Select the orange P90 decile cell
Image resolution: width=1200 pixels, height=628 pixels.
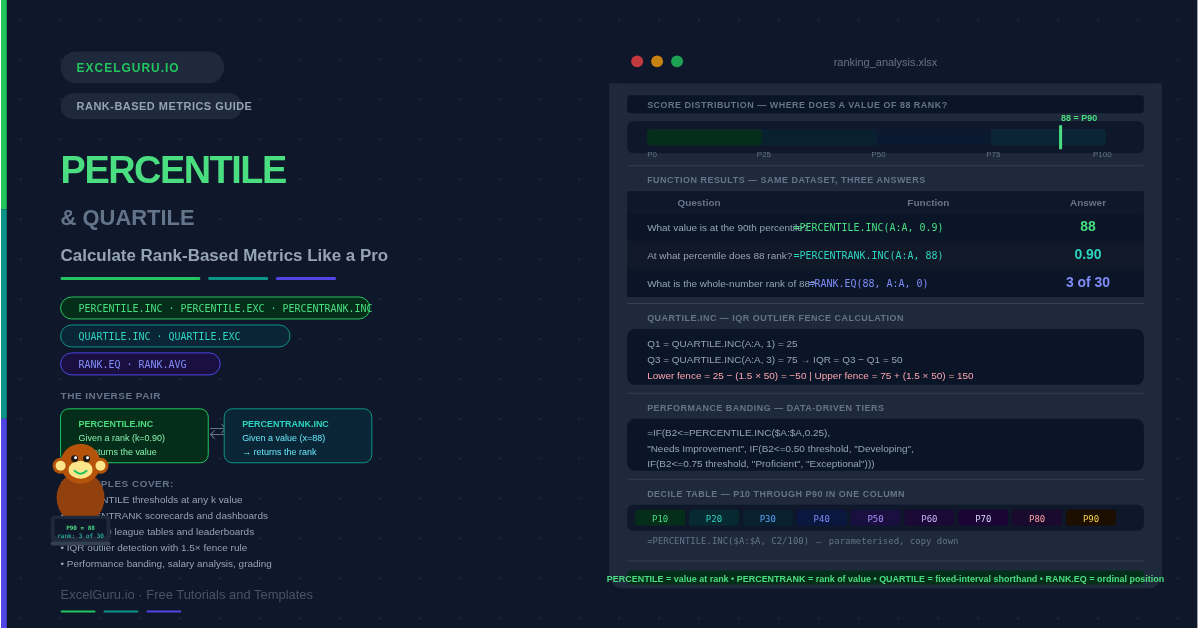pos(1090,518)
